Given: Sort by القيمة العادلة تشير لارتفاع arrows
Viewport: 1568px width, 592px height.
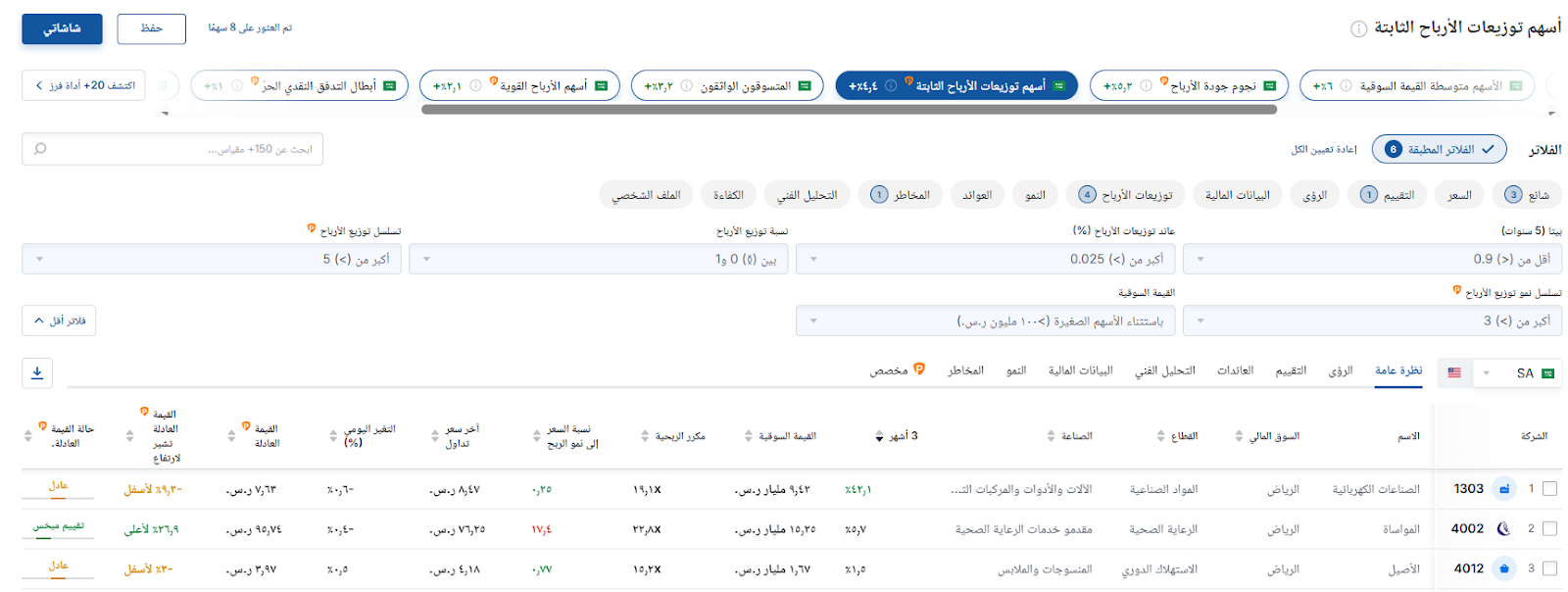Looking at the screenshot, I should (129, 436).
